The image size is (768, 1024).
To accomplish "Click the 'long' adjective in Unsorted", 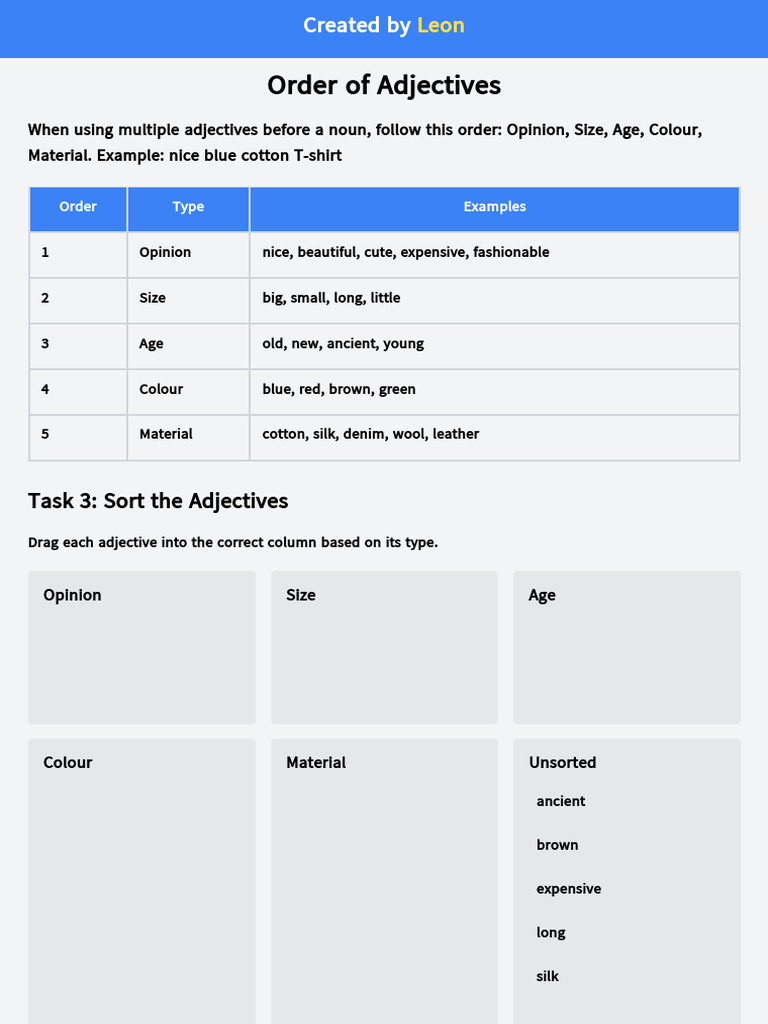I will pyautogui.click(x=551, y=933).
